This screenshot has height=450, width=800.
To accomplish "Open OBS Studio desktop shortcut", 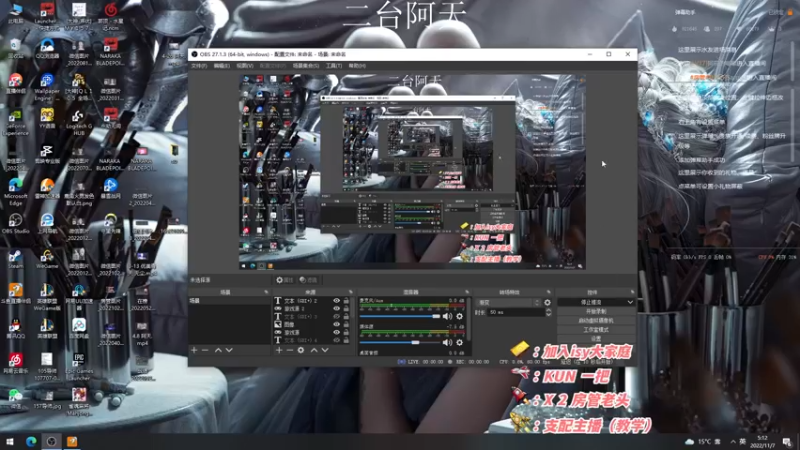I will coord(15,224).
